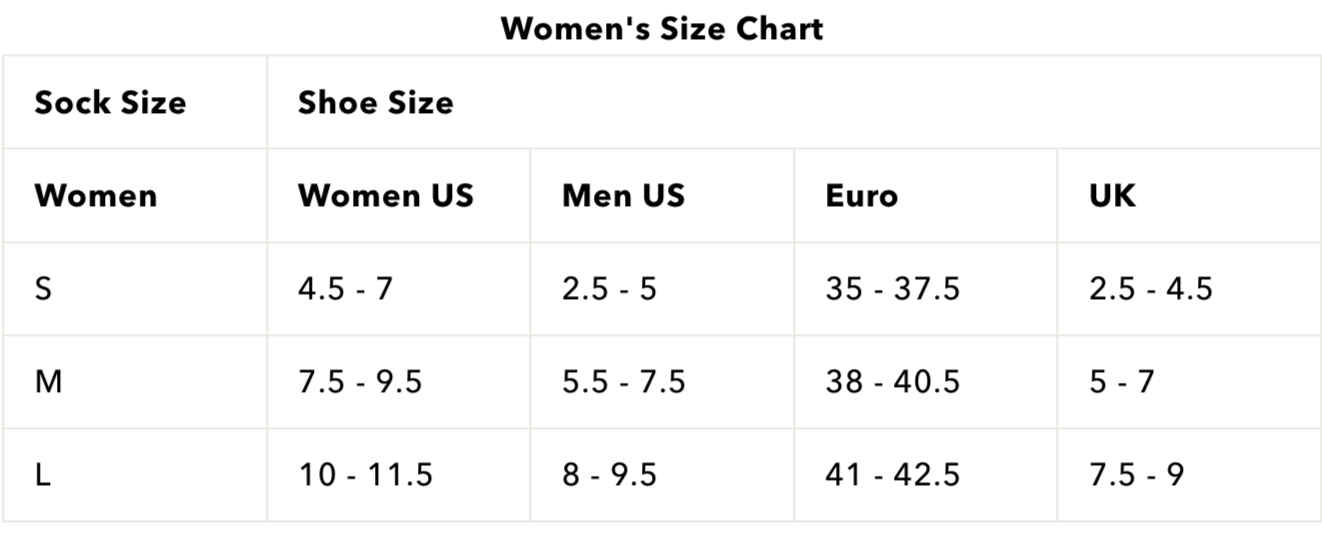Select the 8 - 9.5 Men US cell
This screenshot has height=547, width=1322.
(x=609, y=475)
